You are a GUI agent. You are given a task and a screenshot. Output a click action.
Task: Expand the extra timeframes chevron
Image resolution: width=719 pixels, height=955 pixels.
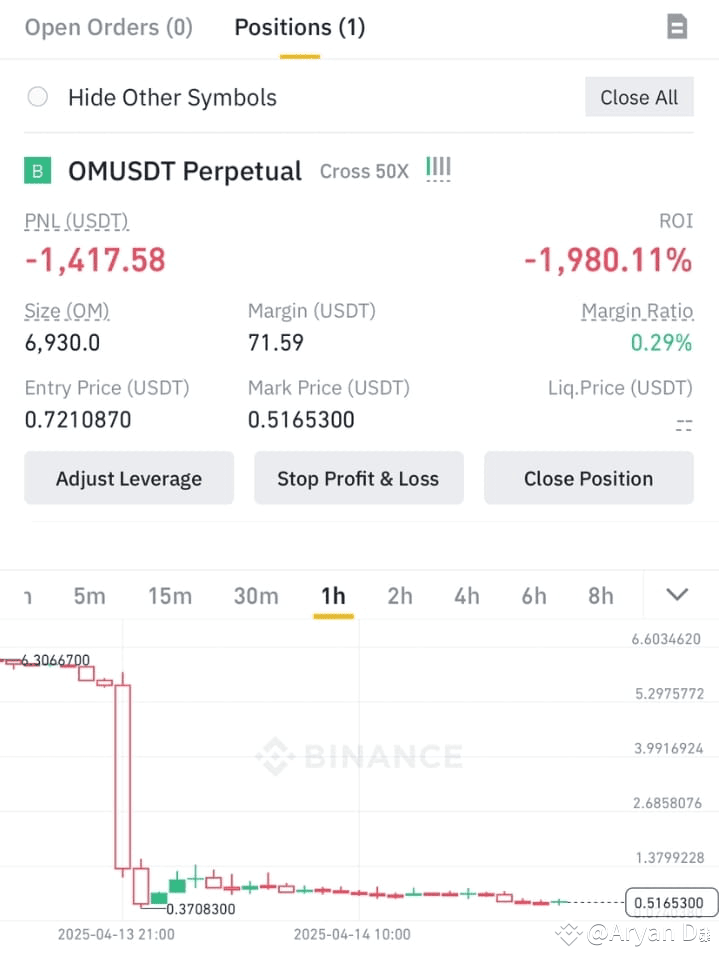(676, 594)
